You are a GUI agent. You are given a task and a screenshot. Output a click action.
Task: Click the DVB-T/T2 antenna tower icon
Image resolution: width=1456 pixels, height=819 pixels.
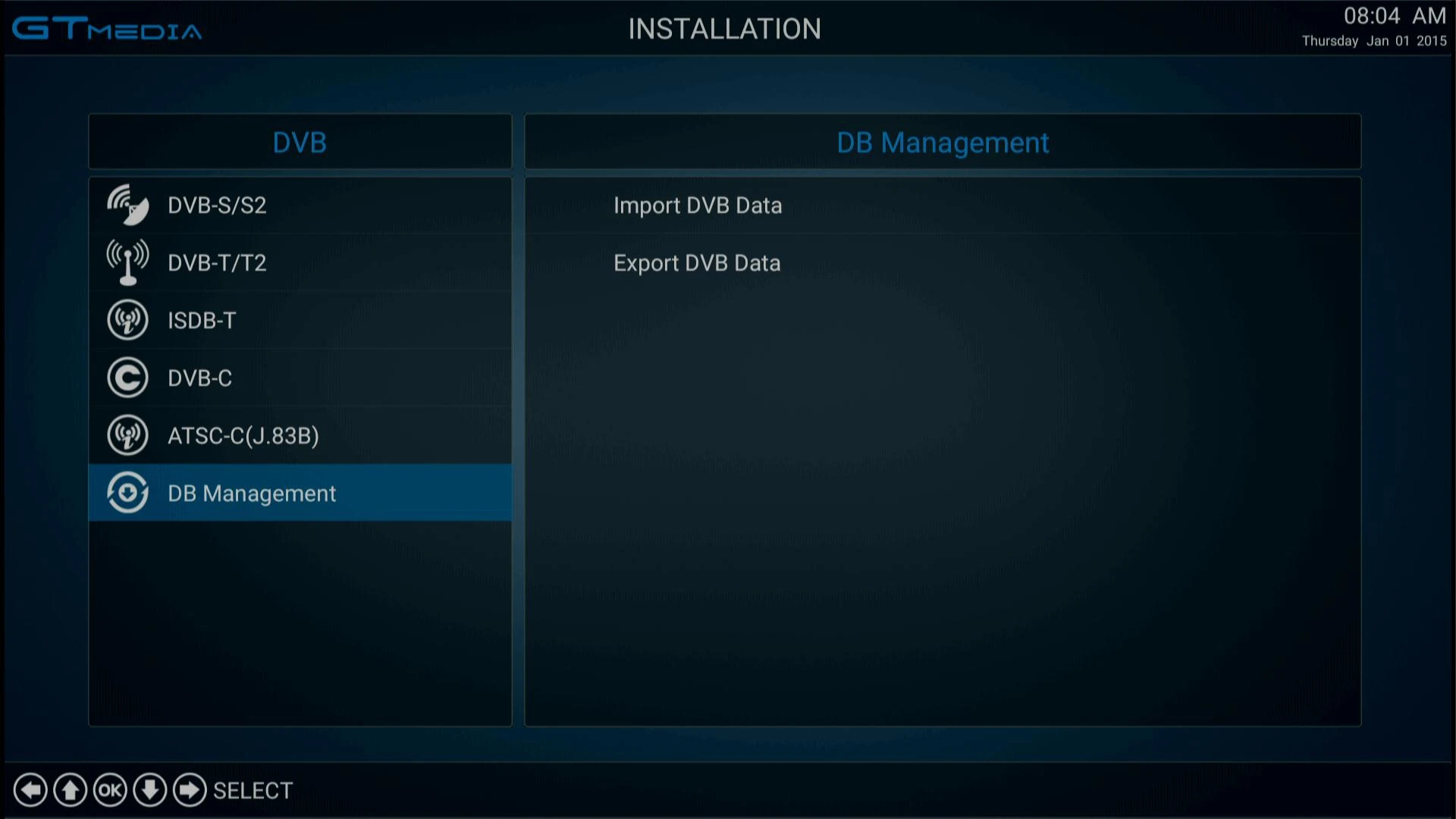pyautogui.click(x=127, y=262)
